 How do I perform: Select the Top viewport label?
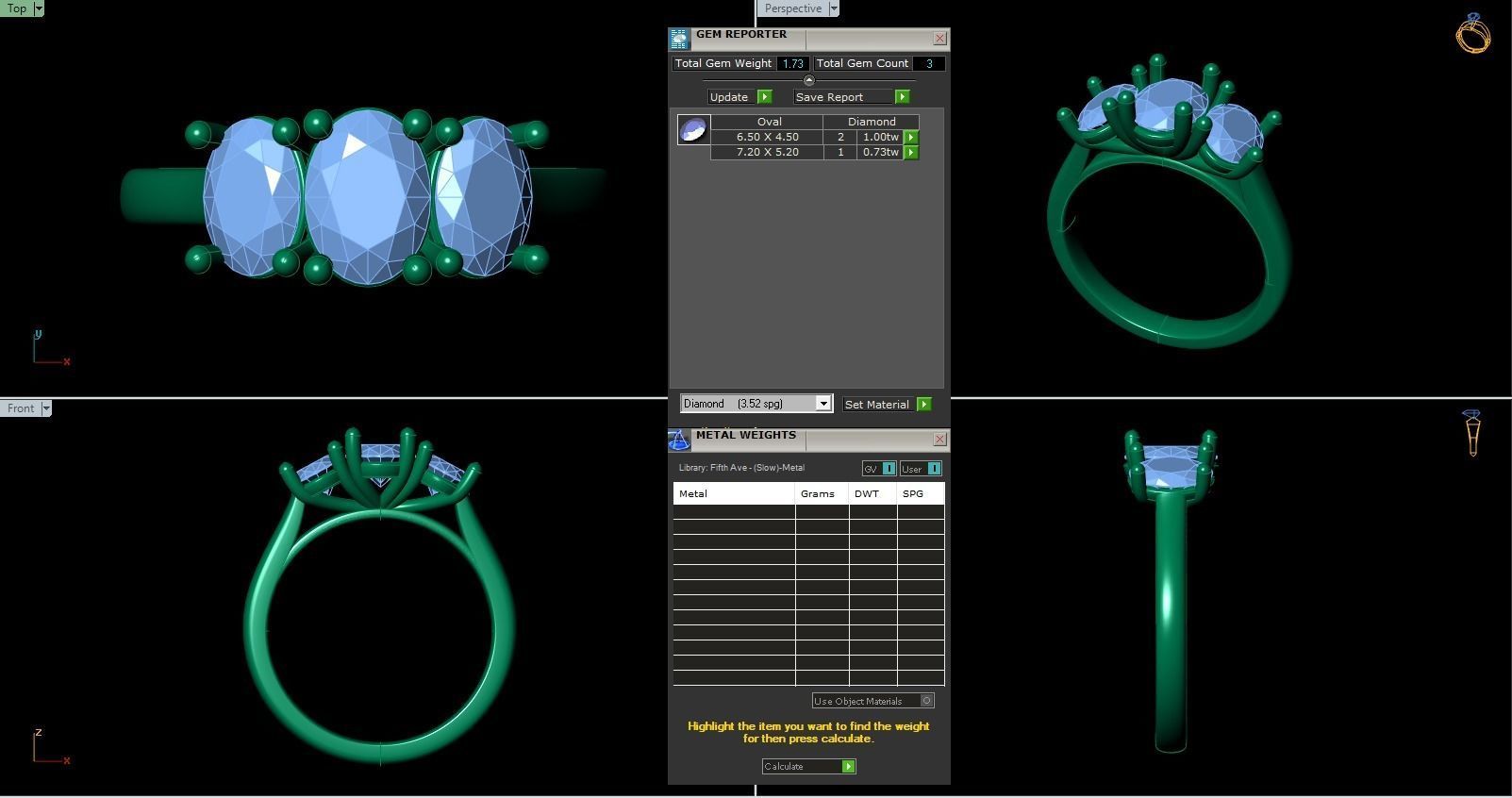pyautogui.click(x=17, y=8)
